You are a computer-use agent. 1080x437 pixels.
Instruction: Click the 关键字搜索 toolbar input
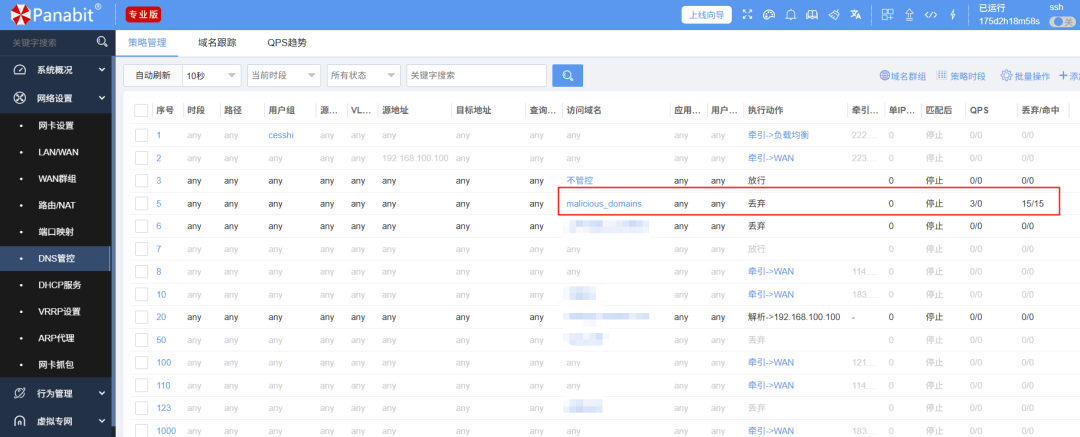coord(477,75)
